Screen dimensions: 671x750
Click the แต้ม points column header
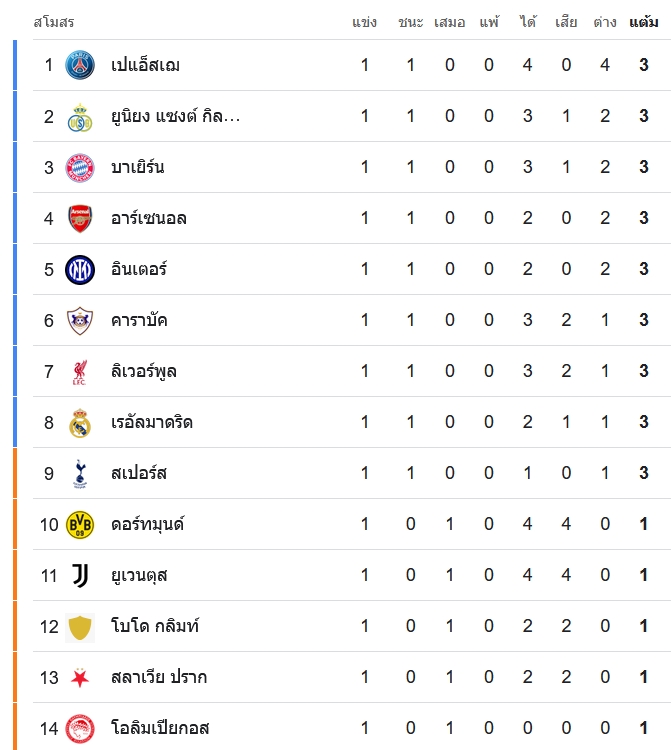644,22
